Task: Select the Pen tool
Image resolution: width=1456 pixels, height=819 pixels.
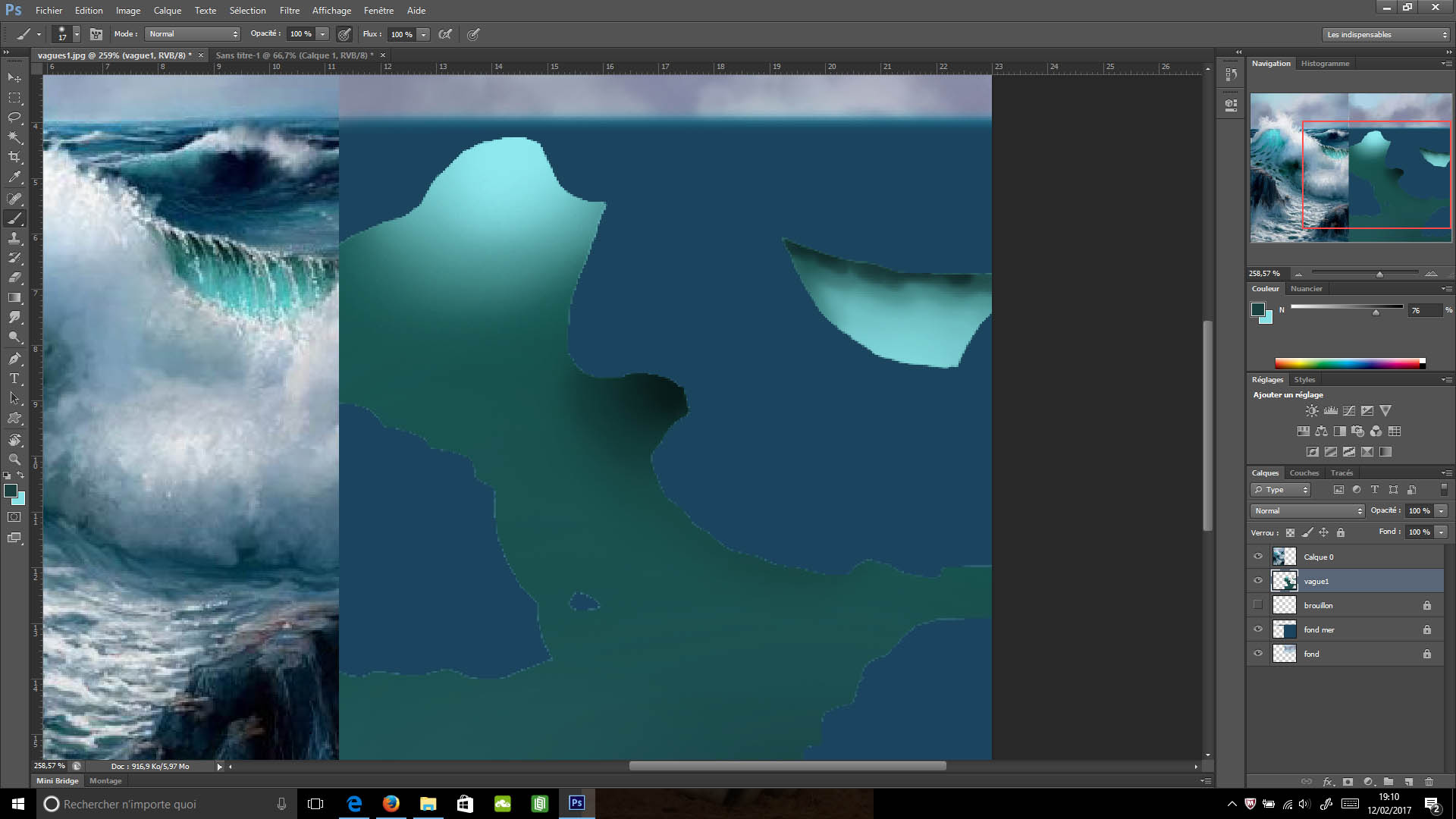Action: (x=14, y=359)
